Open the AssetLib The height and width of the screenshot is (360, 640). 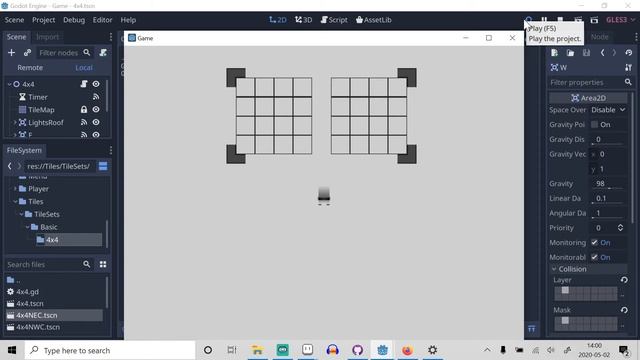[373, 20]
